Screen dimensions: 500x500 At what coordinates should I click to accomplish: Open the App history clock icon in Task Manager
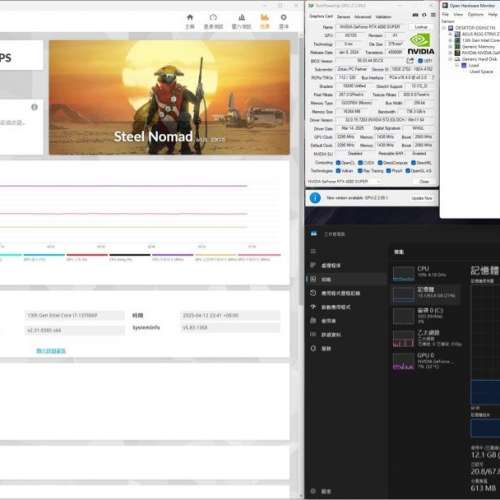[x=313, y=293]
